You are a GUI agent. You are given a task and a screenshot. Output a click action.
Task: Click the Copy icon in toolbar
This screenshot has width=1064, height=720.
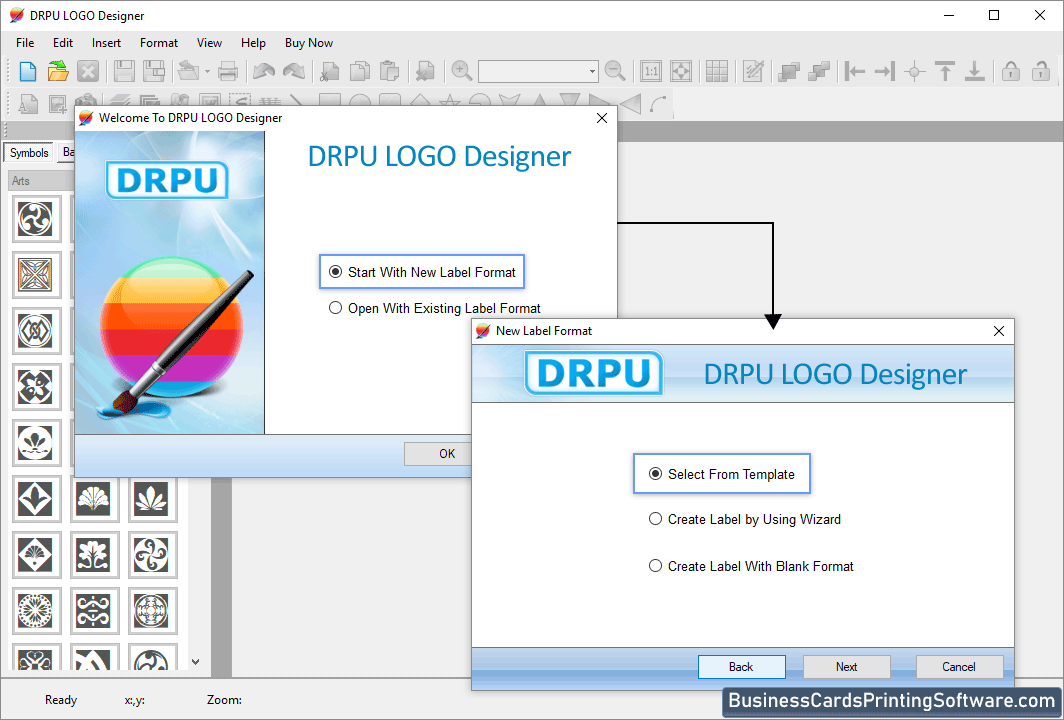(360, 71)
